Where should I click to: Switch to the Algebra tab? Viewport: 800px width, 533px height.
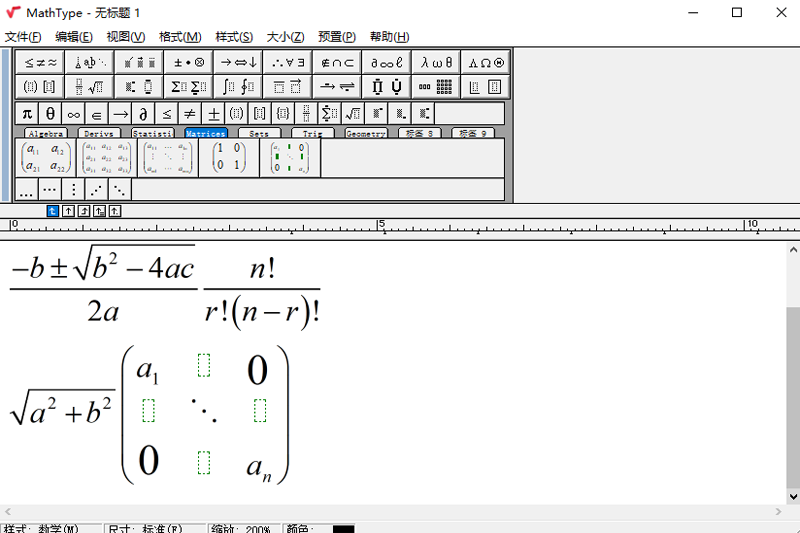46,133
